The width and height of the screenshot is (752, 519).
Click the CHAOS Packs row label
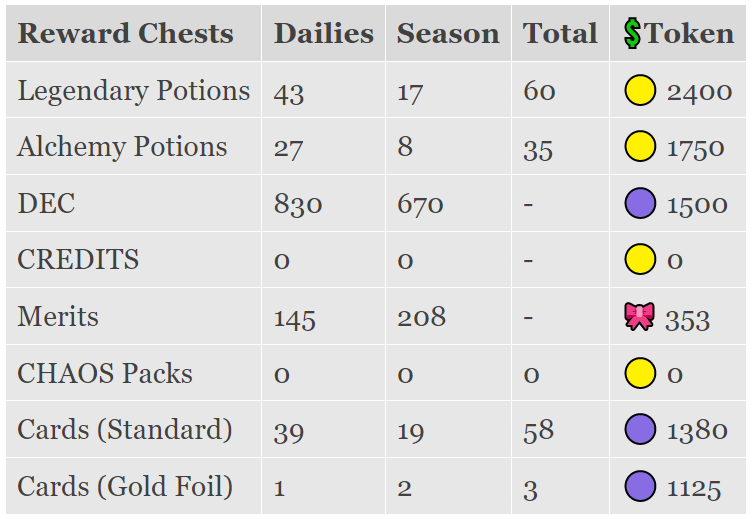(x=105, y=373)
